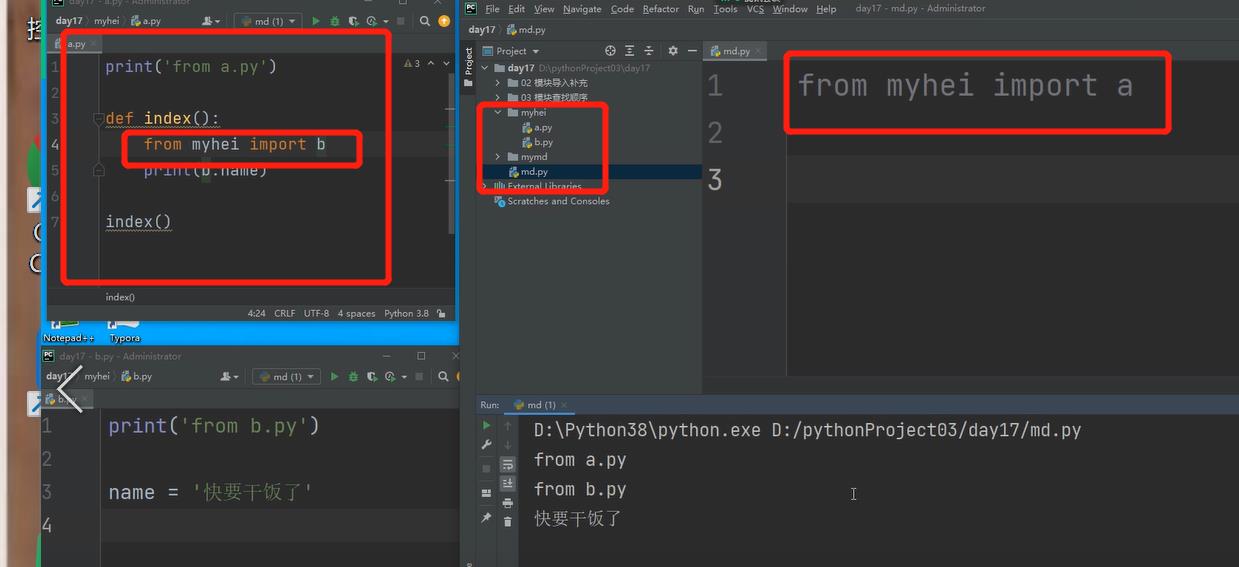Hide Project panel with minus icon
The height and width of the screenshot is (567, 1239).
690,51
